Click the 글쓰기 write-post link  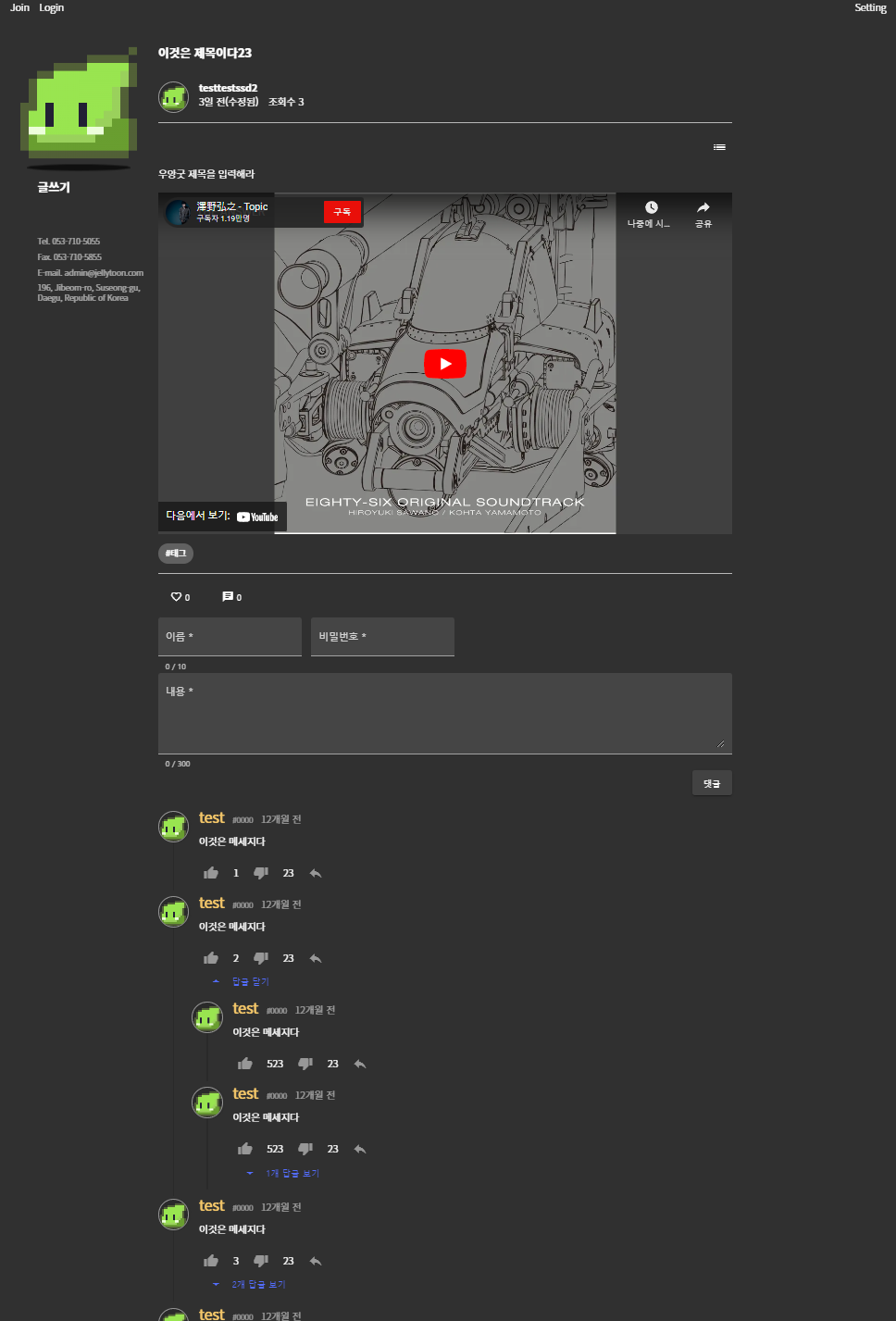[x=54, y=187]
